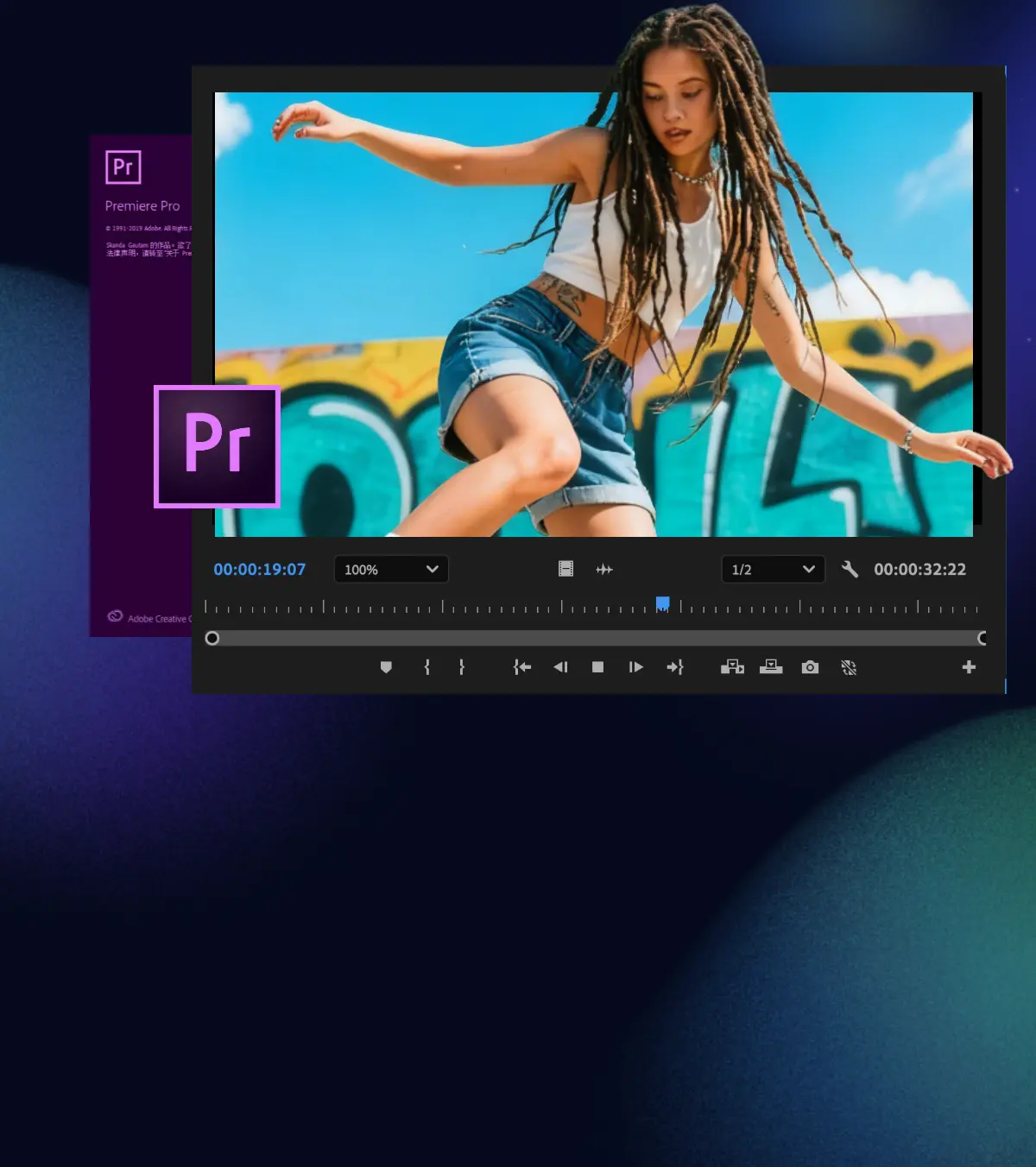
Task: Open the 100% zoom level dropdown
Action: pyautogui.click(x=390, y=569)
